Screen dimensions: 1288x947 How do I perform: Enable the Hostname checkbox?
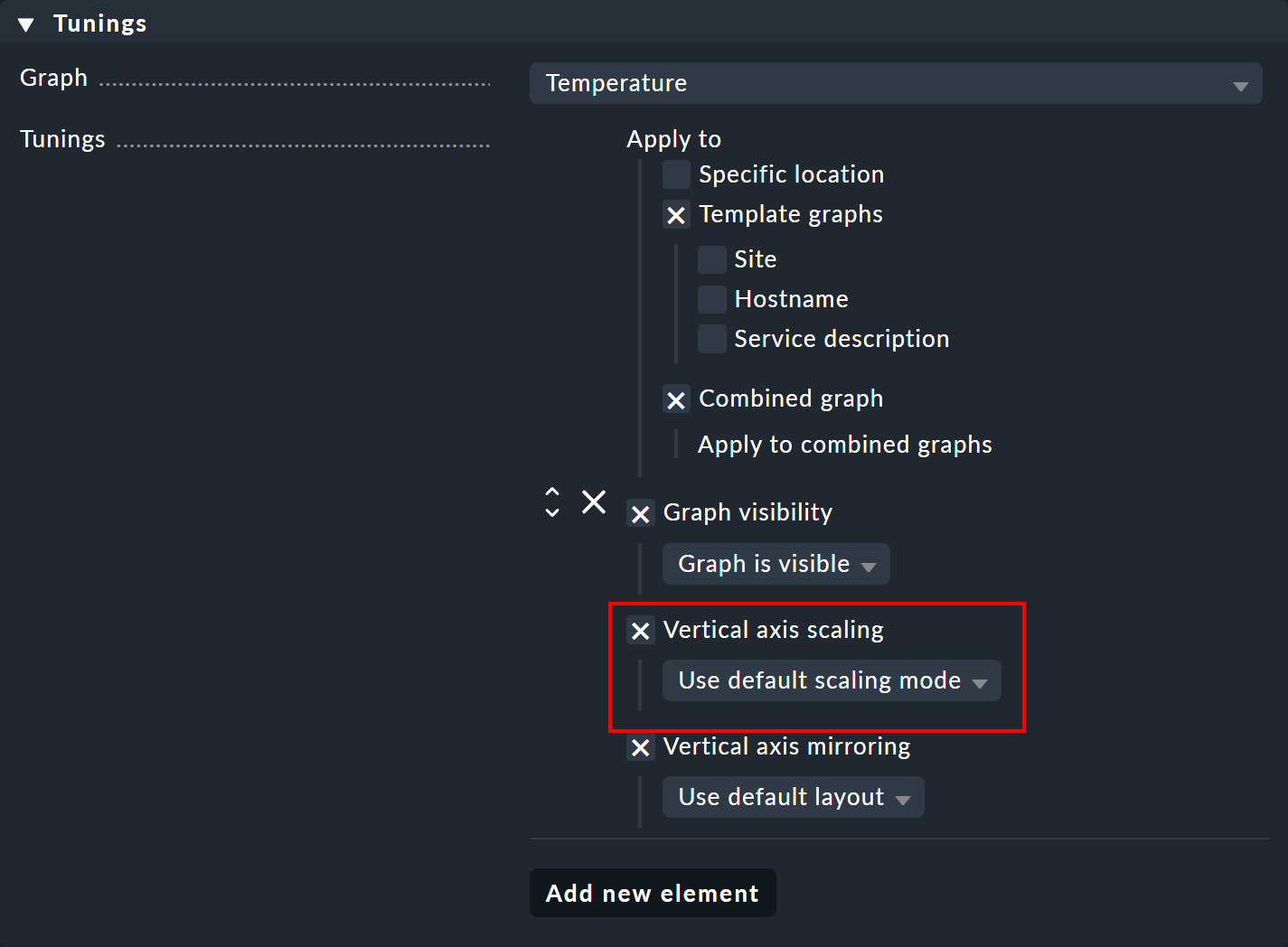[711, 298]
